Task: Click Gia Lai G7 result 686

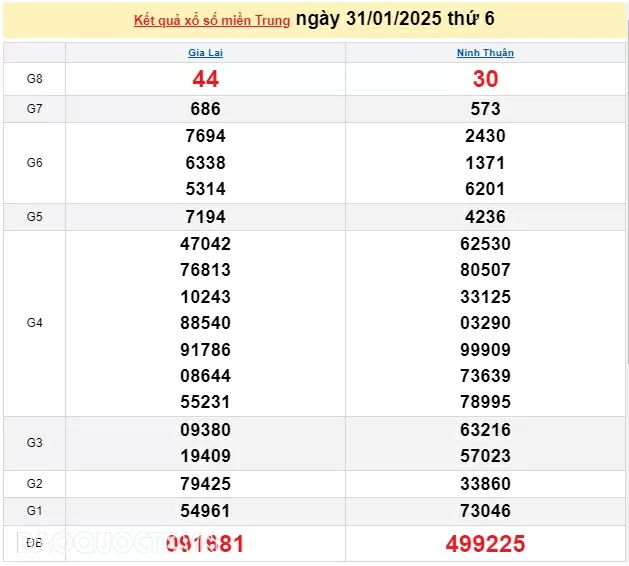Action: [205, 109]
